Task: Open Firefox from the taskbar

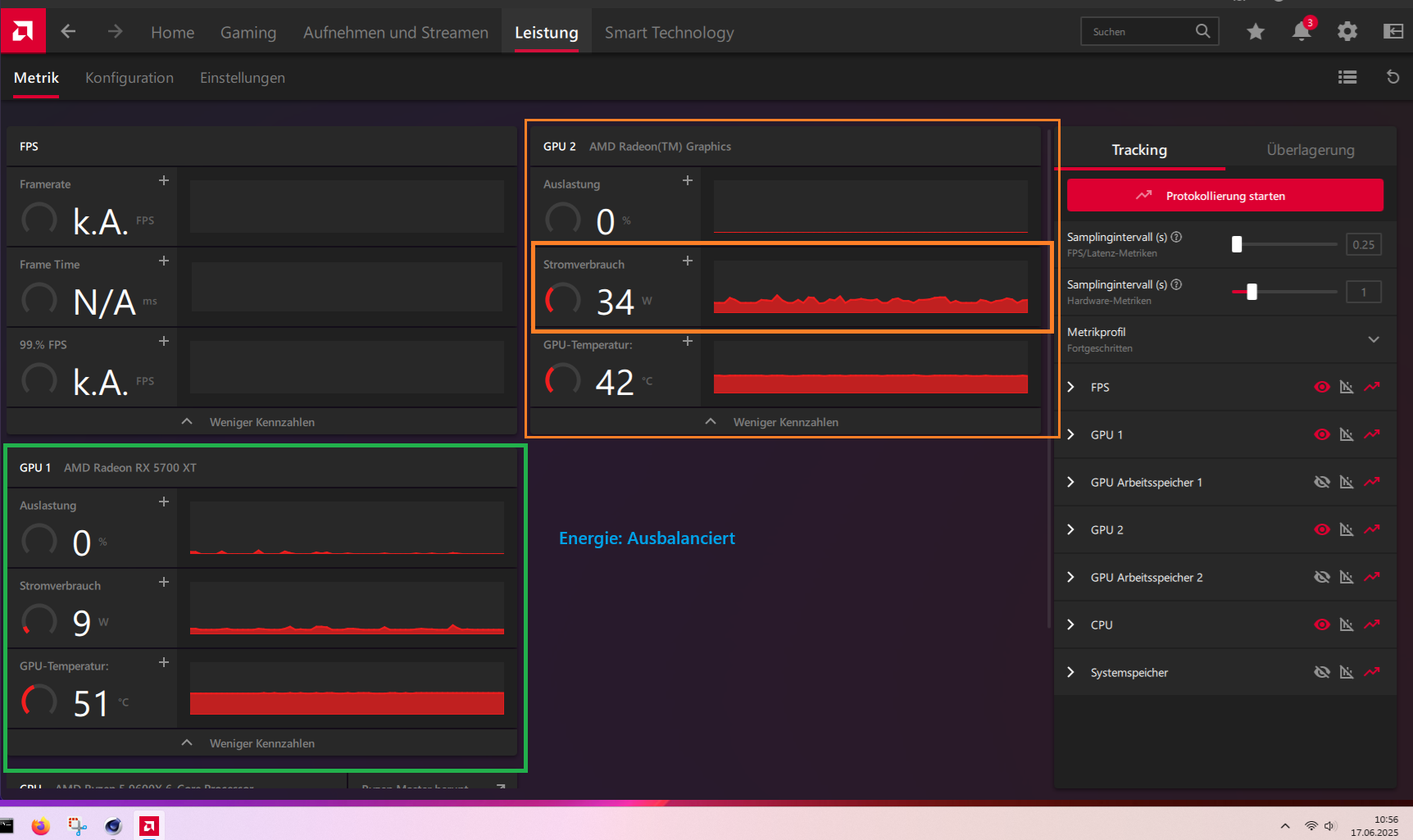Action: 40,826
